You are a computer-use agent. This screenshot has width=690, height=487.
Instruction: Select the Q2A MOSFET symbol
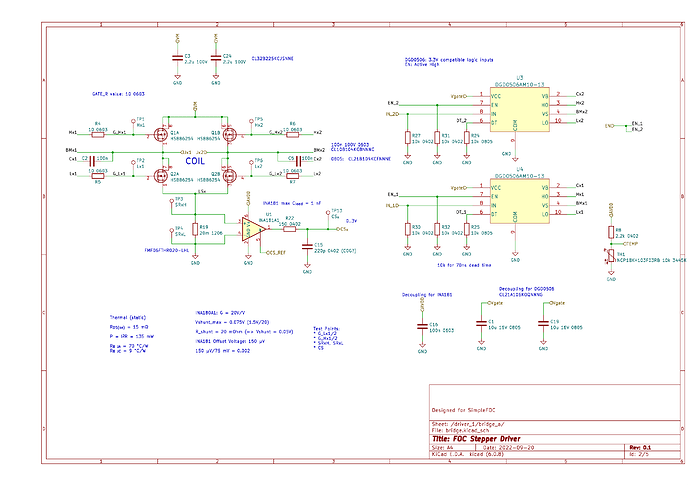161,176
